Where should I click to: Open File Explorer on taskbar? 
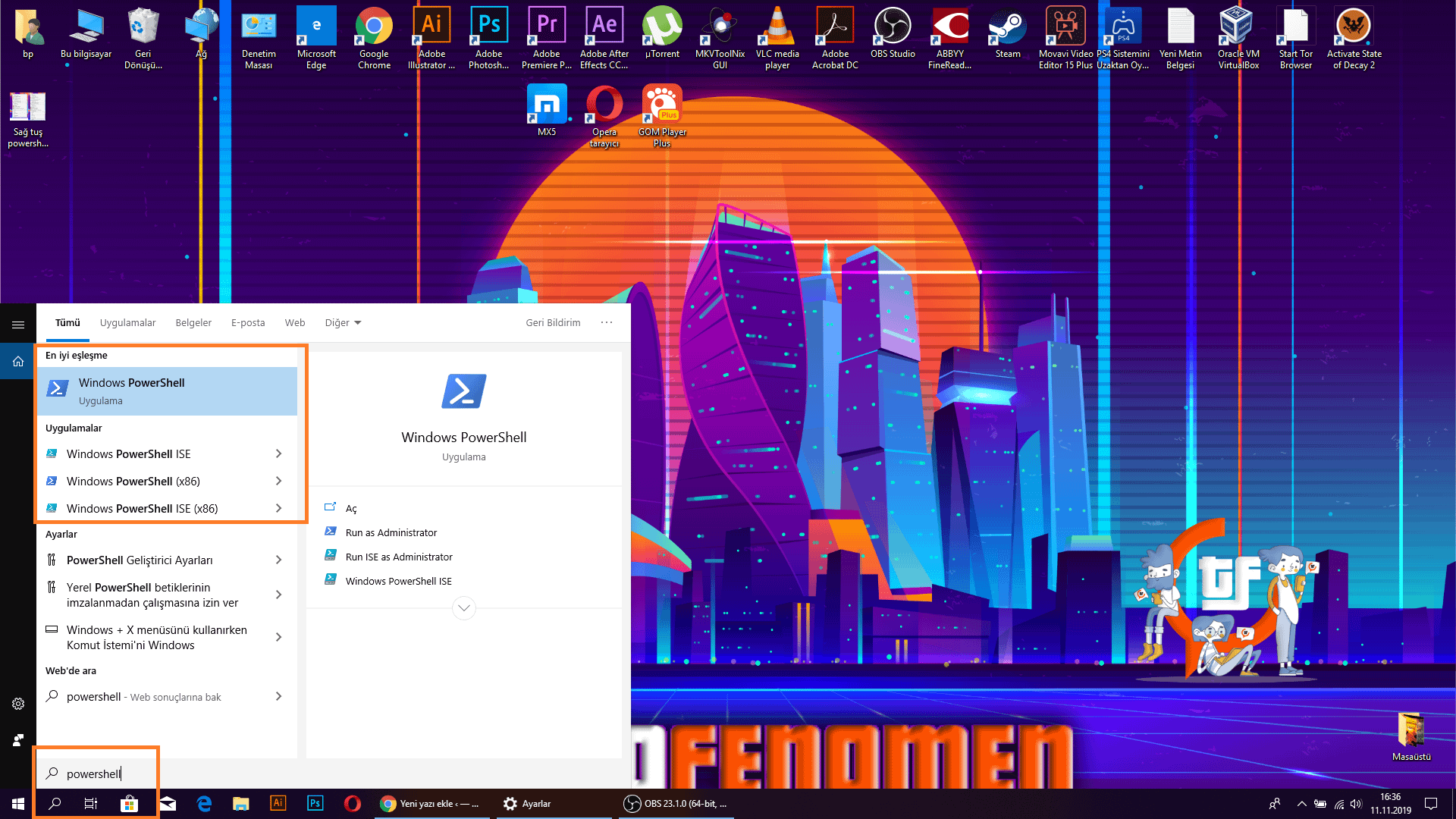pyautogui.click(x=241, y=804)
